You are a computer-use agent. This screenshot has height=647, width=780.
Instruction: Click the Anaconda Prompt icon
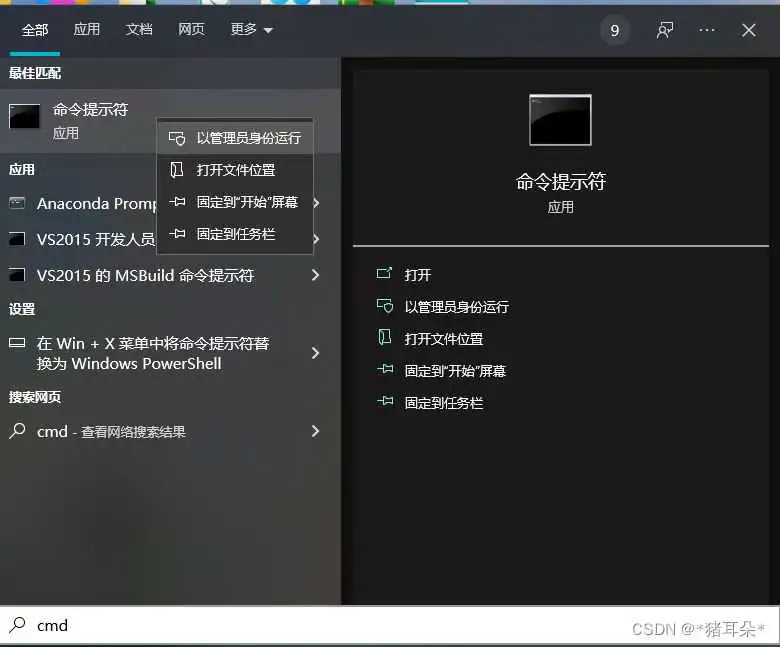[17, 203]
